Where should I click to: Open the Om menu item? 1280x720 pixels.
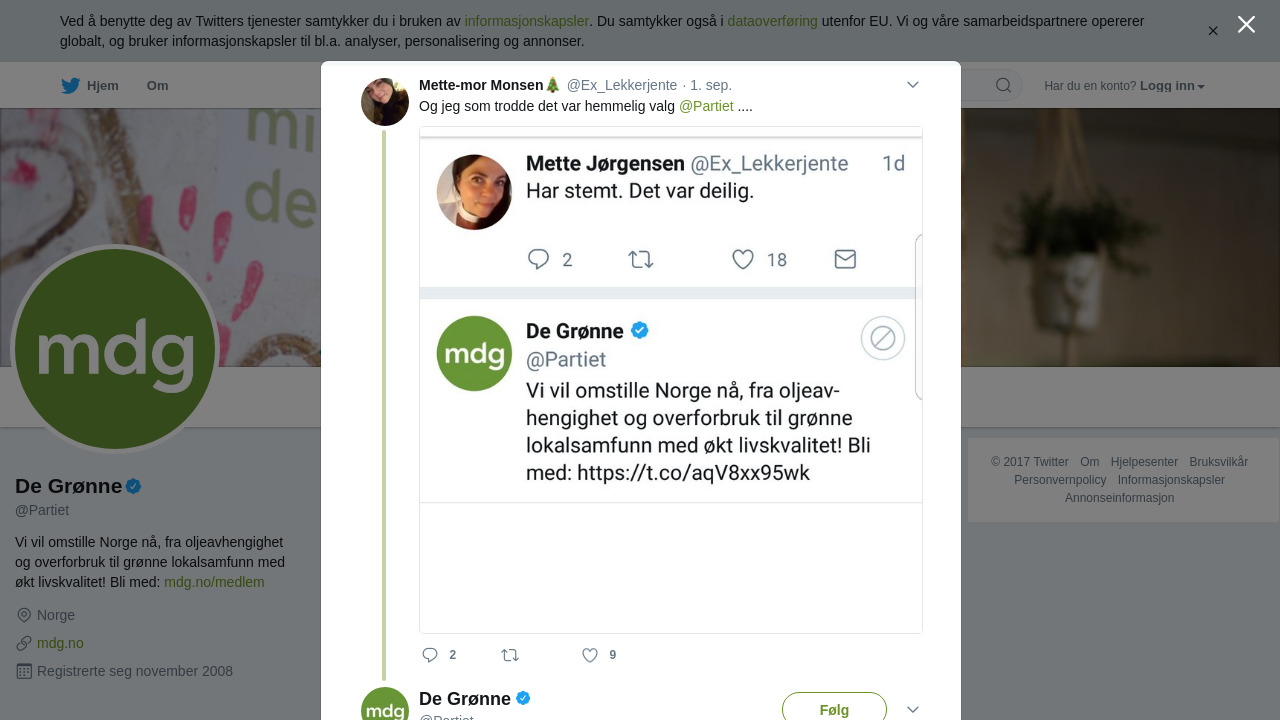[x=157, y=86]
